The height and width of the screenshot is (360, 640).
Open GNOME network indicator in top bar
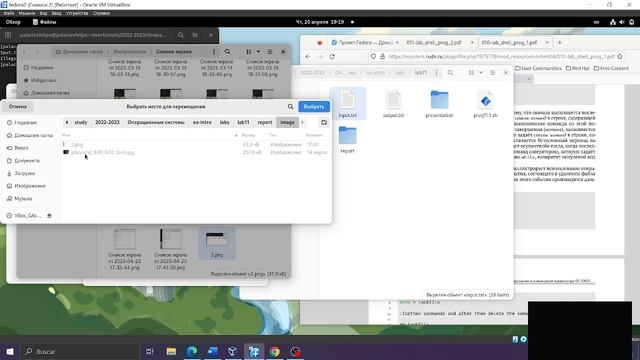pos(613,22)
